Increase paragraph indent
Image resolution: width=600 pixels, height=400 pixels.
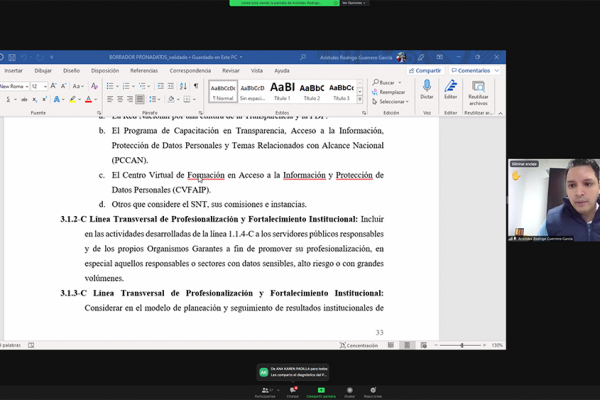click(x=171, y=86)
